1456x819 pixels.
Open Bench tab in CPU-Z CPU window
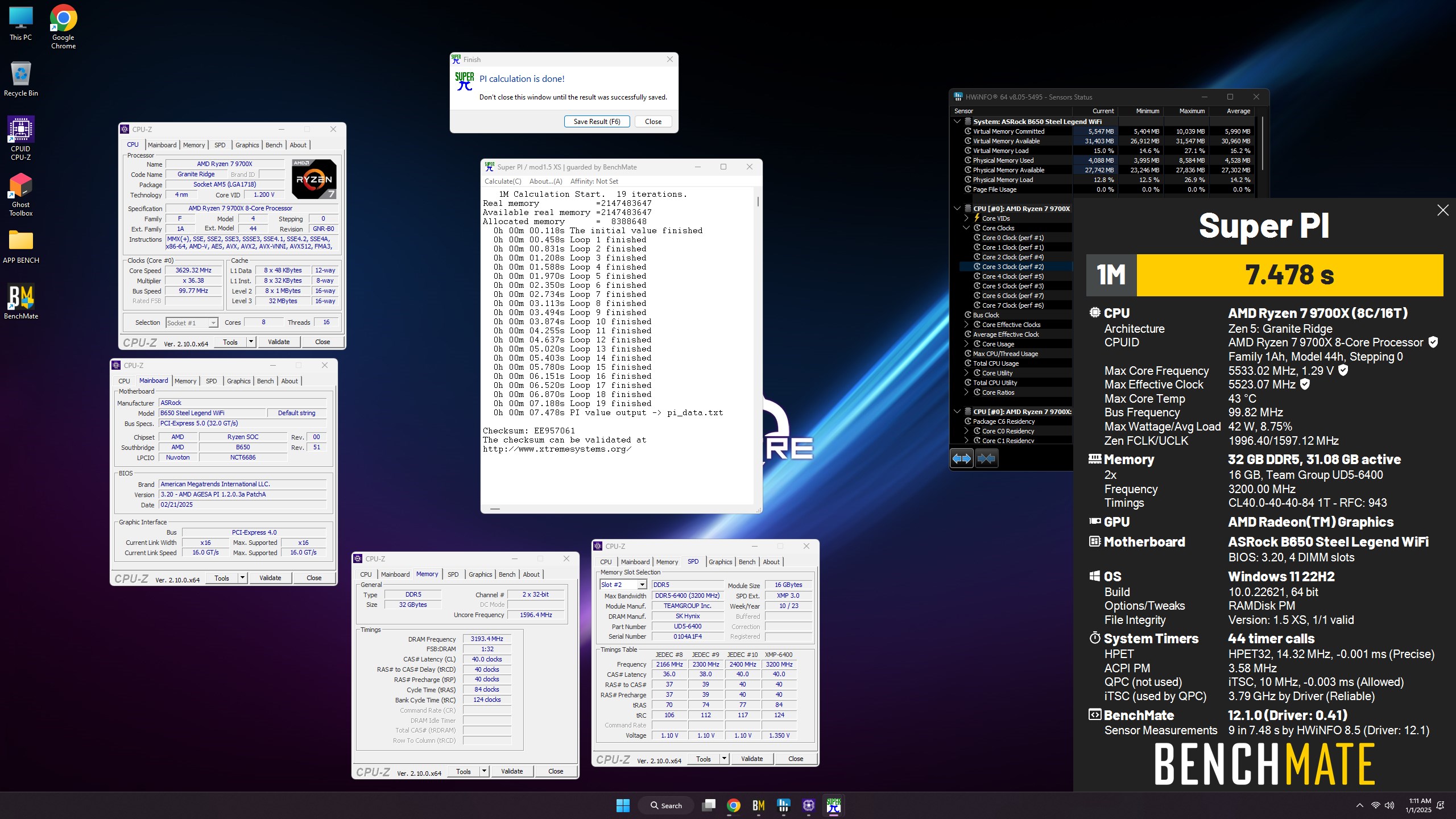click(274, 145)
